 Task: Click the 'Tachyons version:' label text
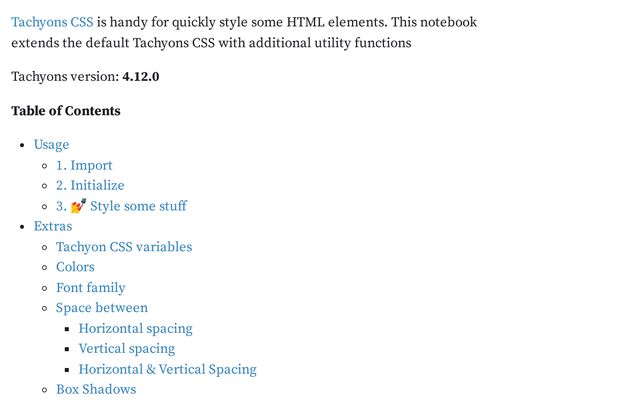pos(65,77)
